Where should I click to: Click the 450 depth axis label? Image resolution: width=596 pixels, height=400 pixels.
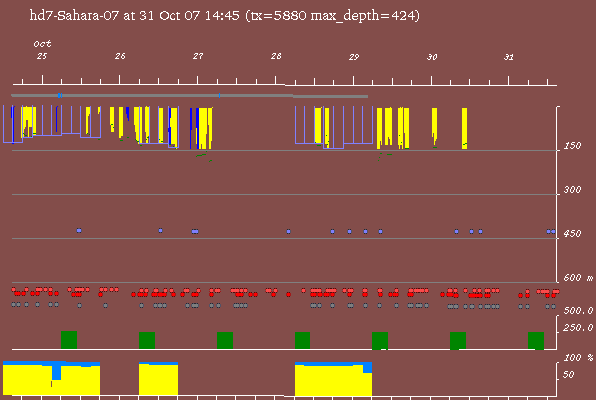[x=572, y=233]
